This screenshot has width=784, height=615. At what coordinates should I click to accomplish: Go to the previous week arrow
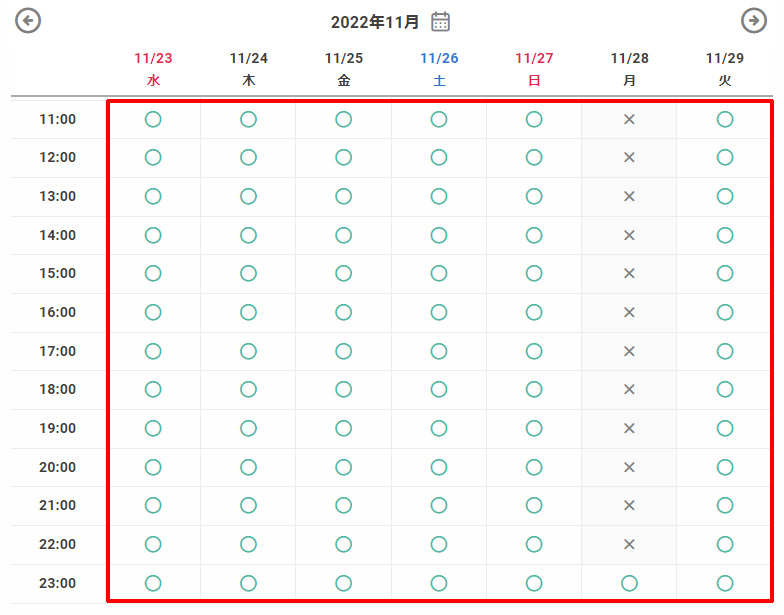[28, 21]
